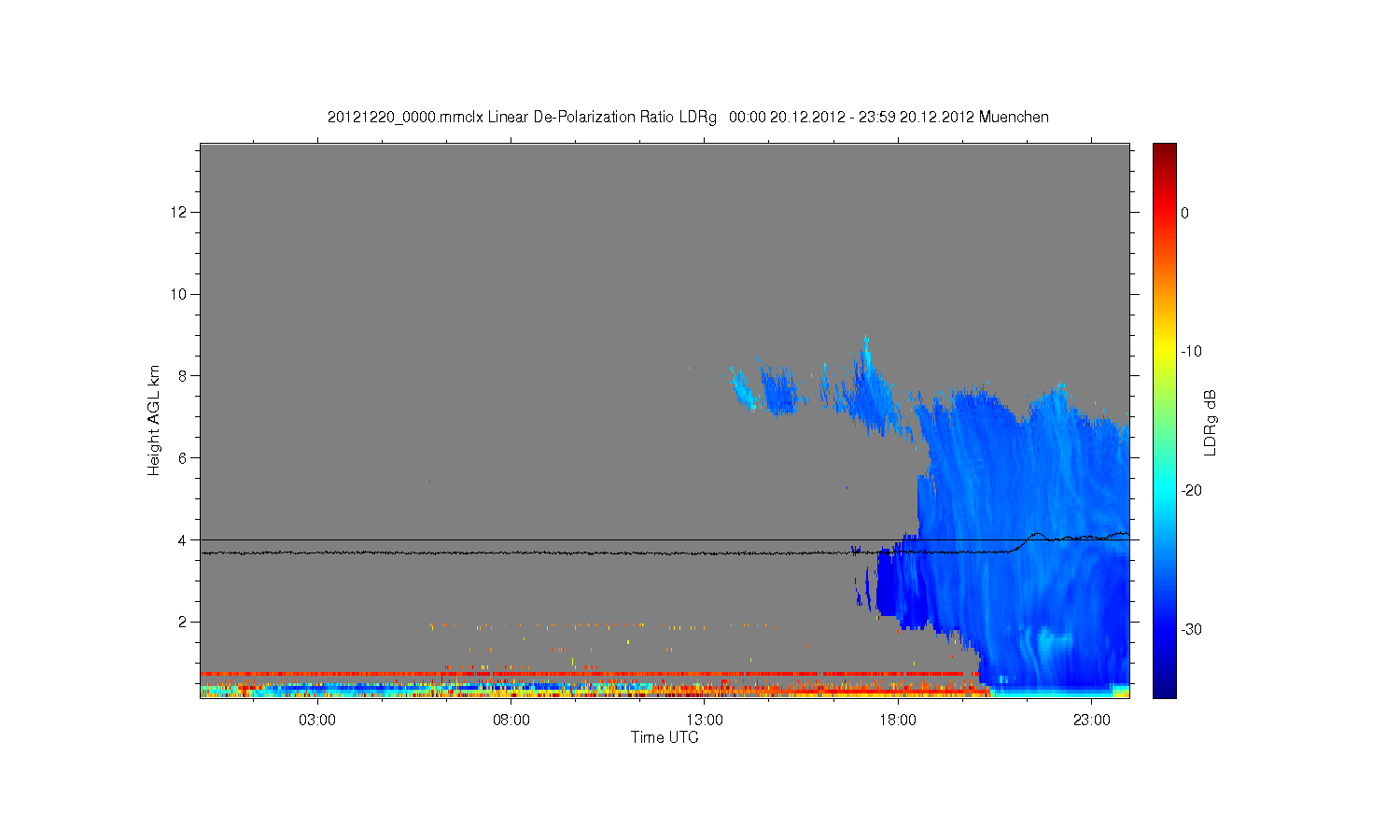Click the plot title starting with 20121220_0000.mmclx
The image size is (1400, 840).
(688, 118)
